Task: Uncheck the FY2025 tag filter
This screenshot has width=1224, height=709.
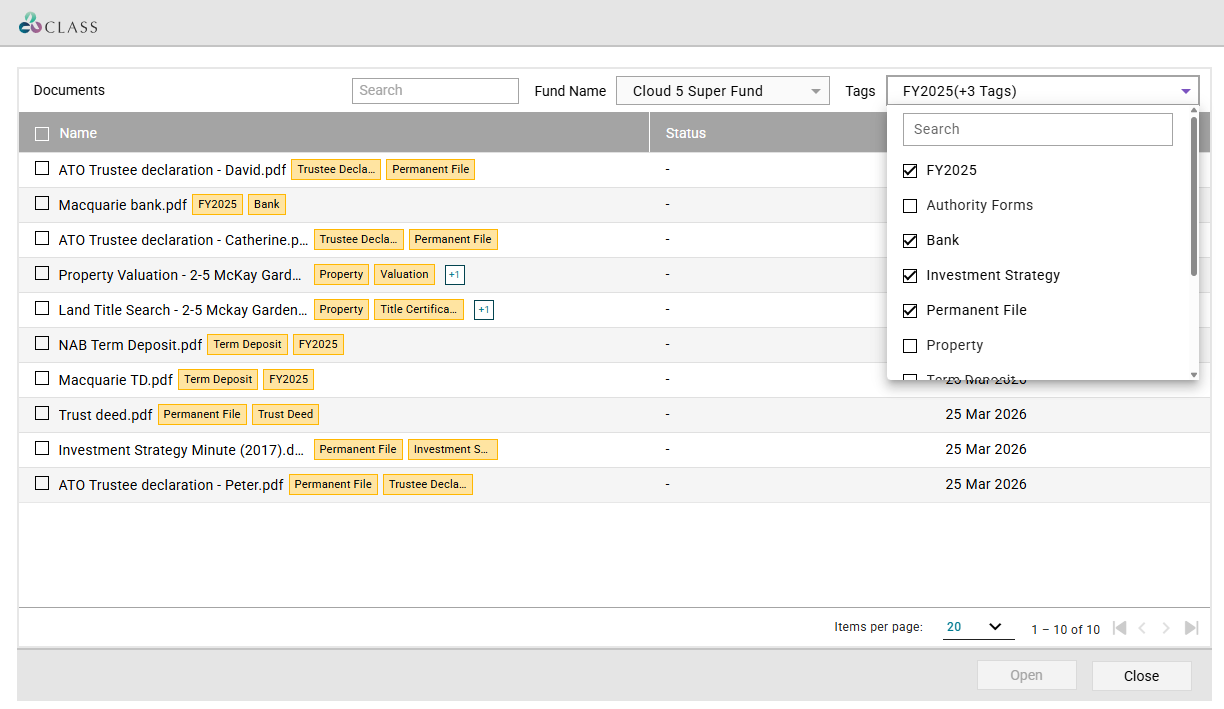Action: point(910,171)
